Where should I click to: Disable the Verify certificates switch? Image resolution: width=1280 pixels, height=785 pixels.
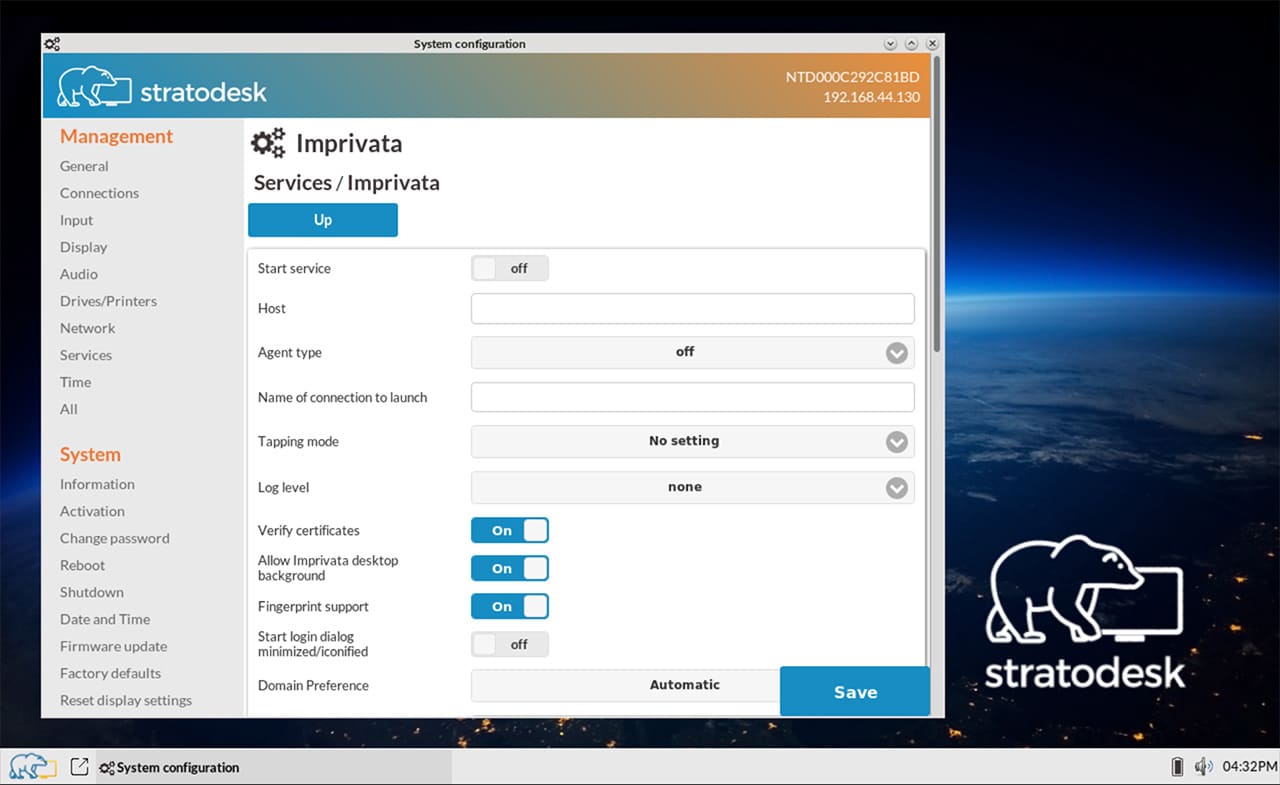(x=510, y=530)
